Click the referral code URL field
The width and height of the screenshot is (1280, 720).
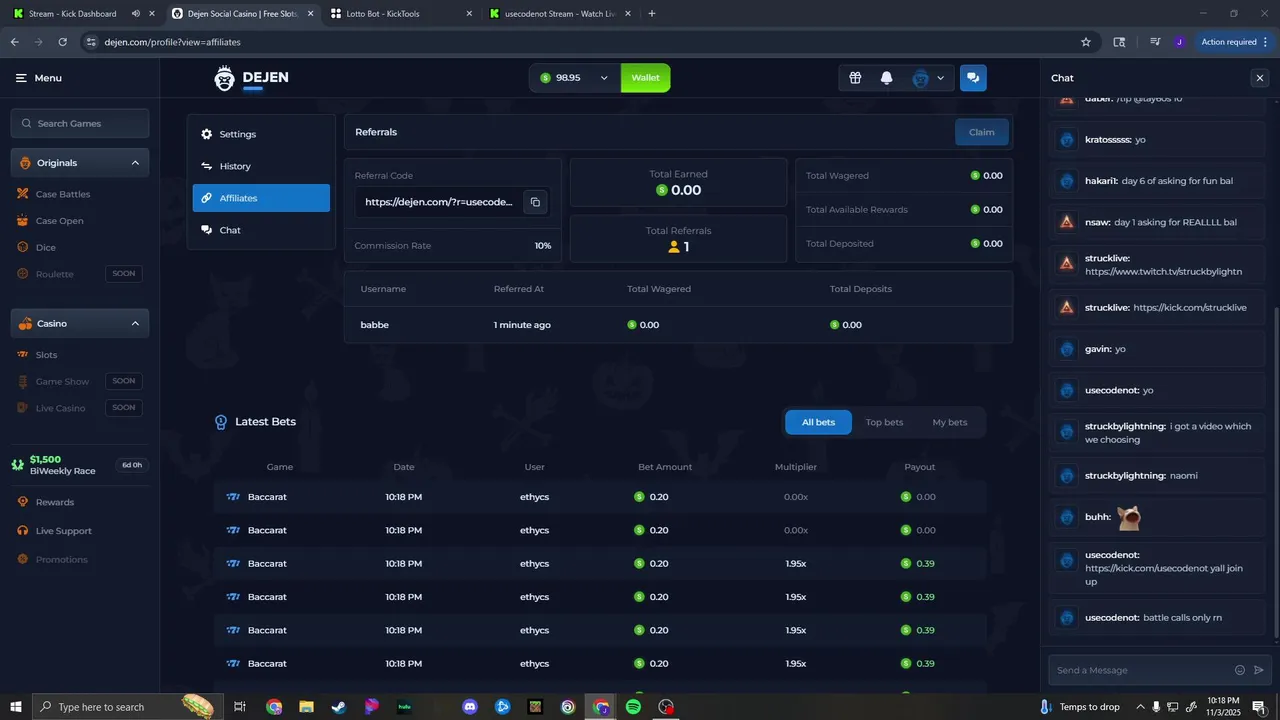pos(439,202)
